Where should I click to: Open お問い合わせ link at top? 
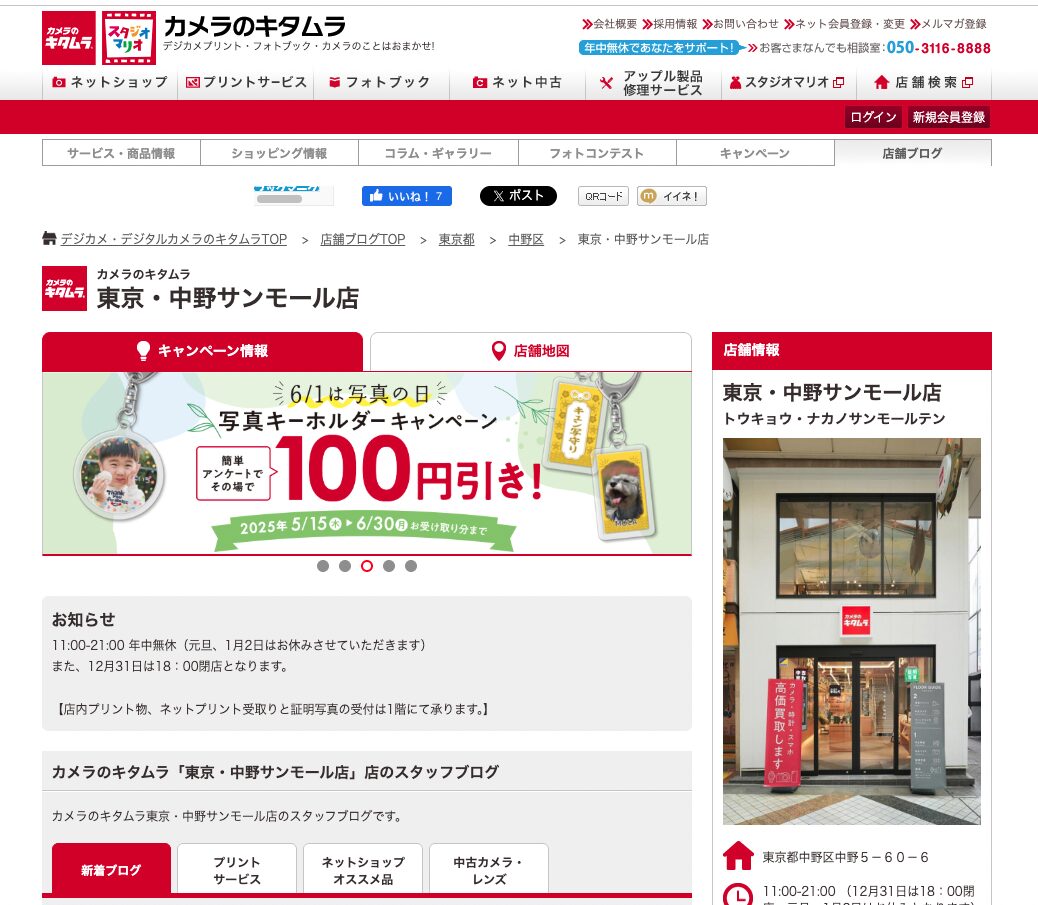741,24
